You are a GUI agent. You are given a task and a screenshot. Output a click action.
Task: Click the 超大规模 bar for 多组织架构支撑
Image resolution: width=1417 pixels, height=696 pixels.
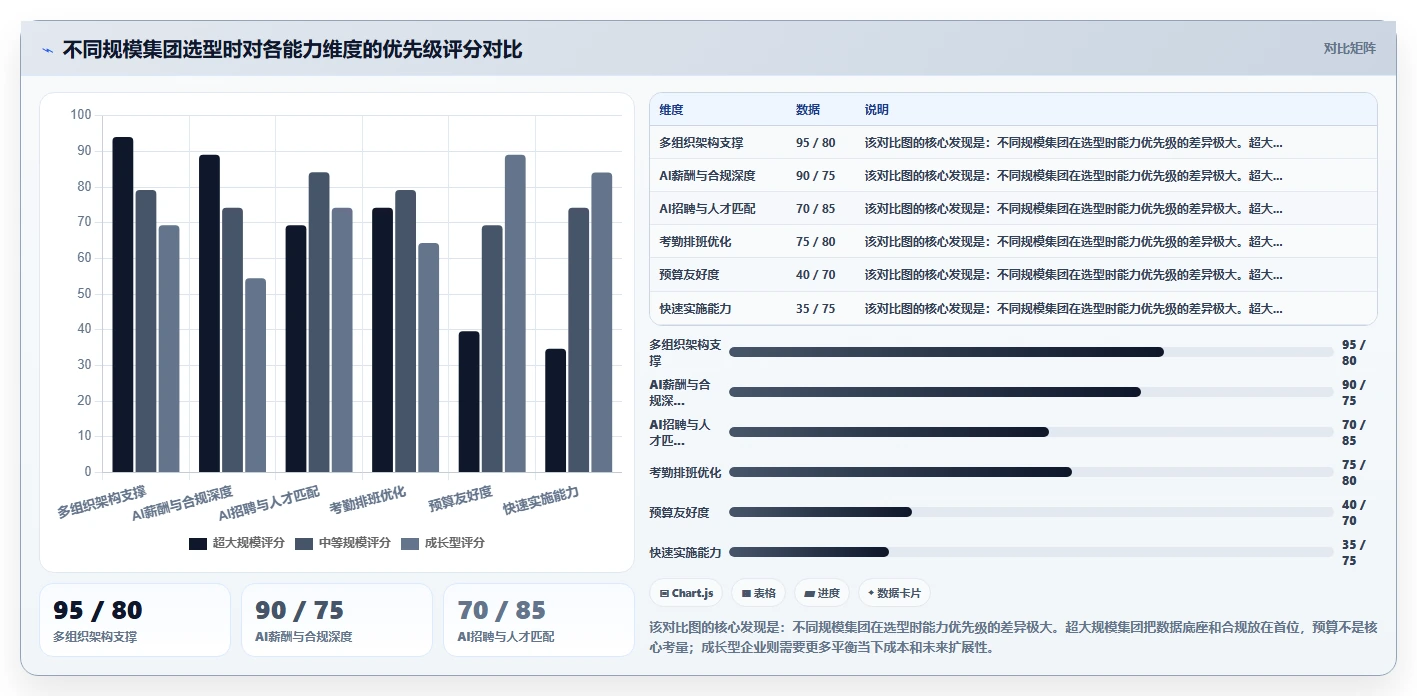[123, 305]
